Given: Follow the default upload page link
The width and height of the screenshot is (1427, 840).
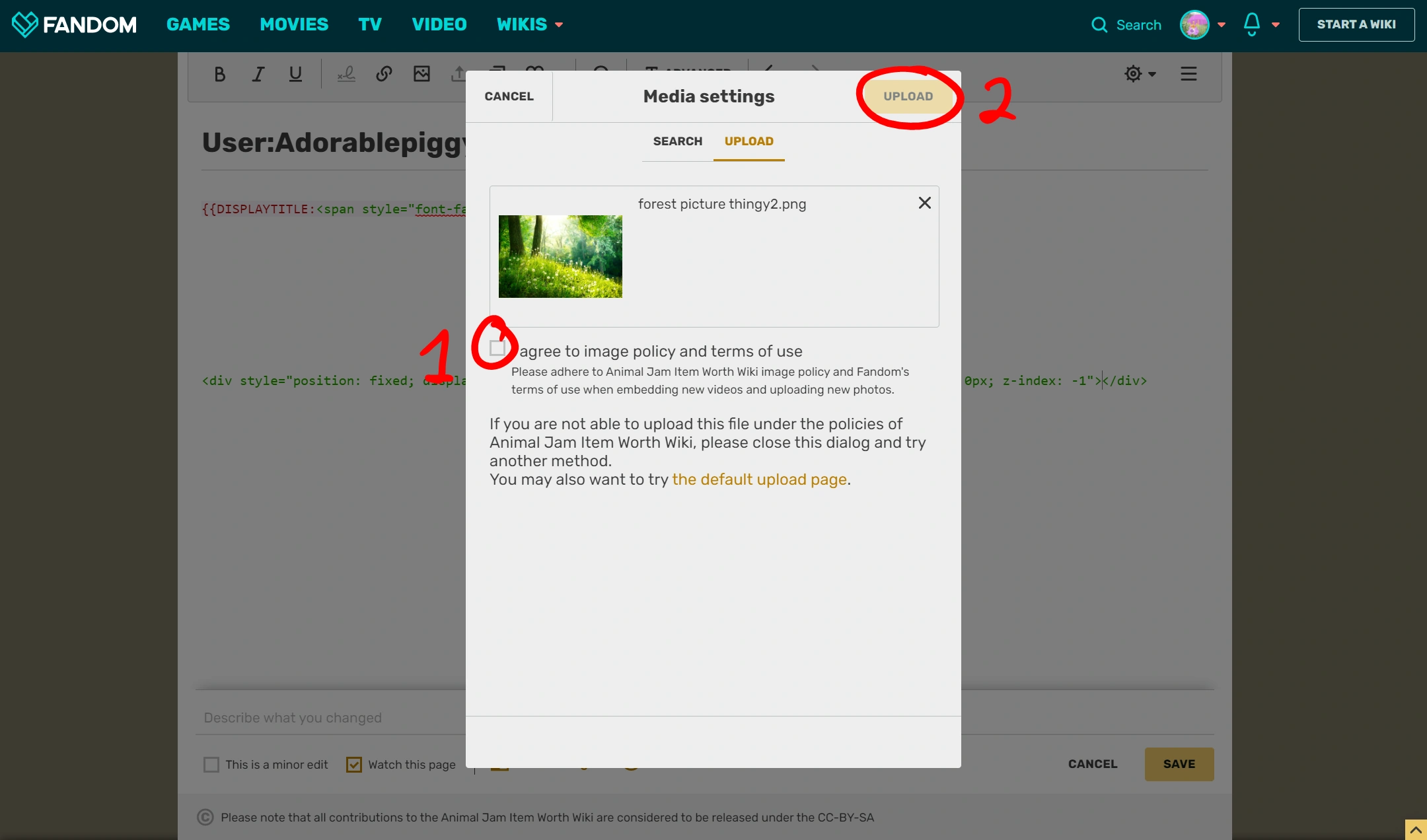Looking at the screenshot, I should point(759,479).
